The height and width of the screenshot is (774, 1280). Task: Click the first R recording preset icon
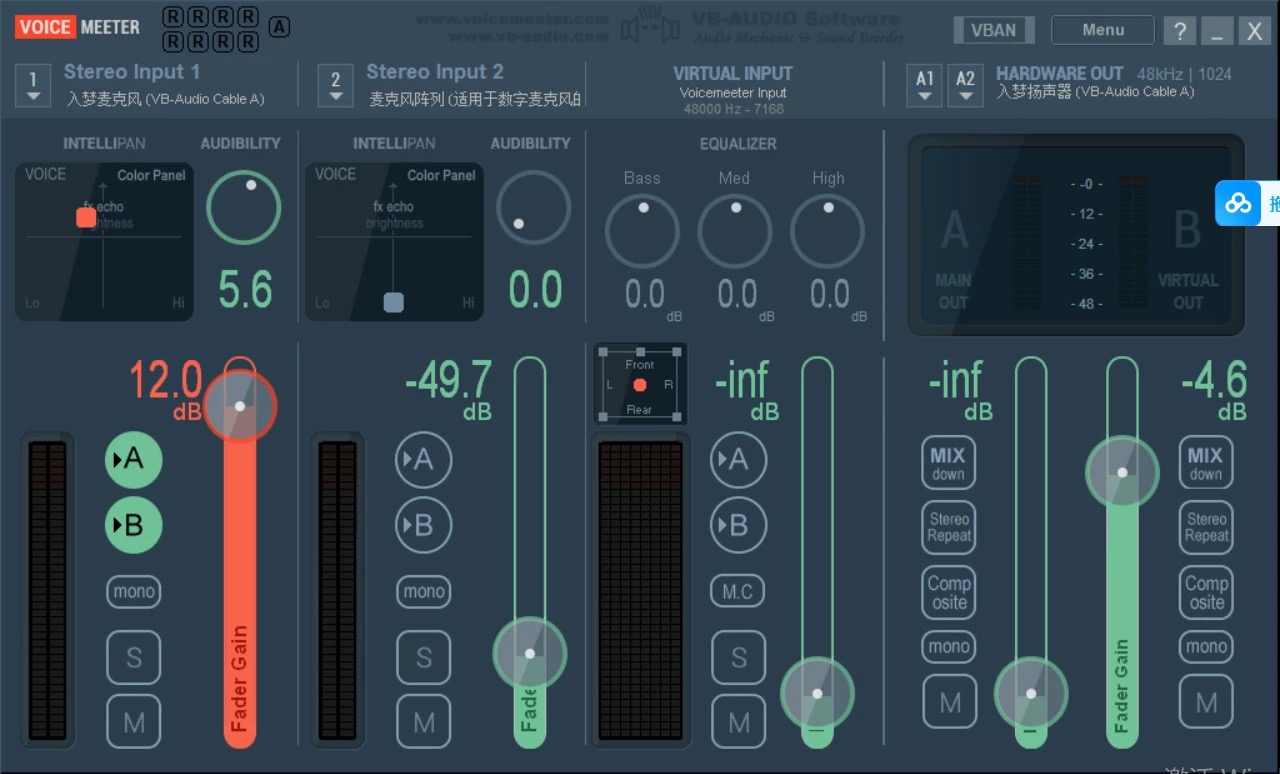point(175,17)
